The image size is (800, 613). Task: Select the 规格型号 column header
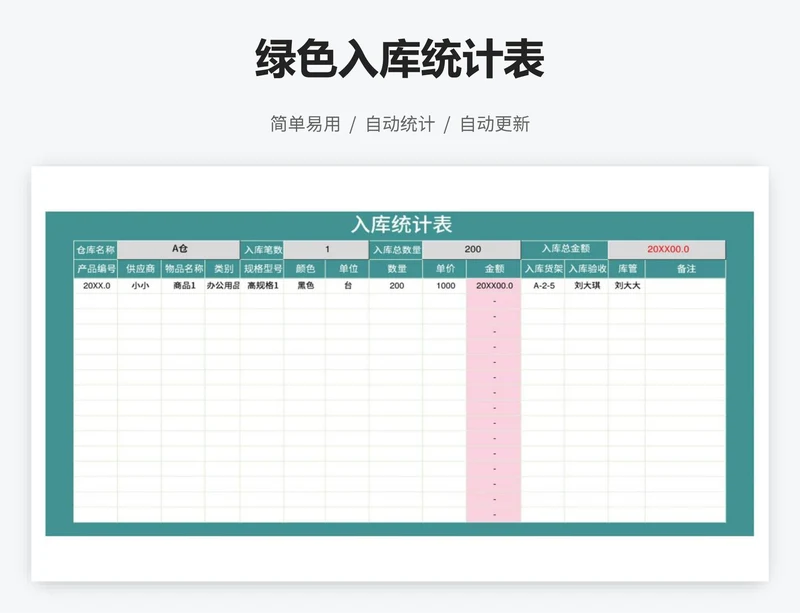click(262, 268)
